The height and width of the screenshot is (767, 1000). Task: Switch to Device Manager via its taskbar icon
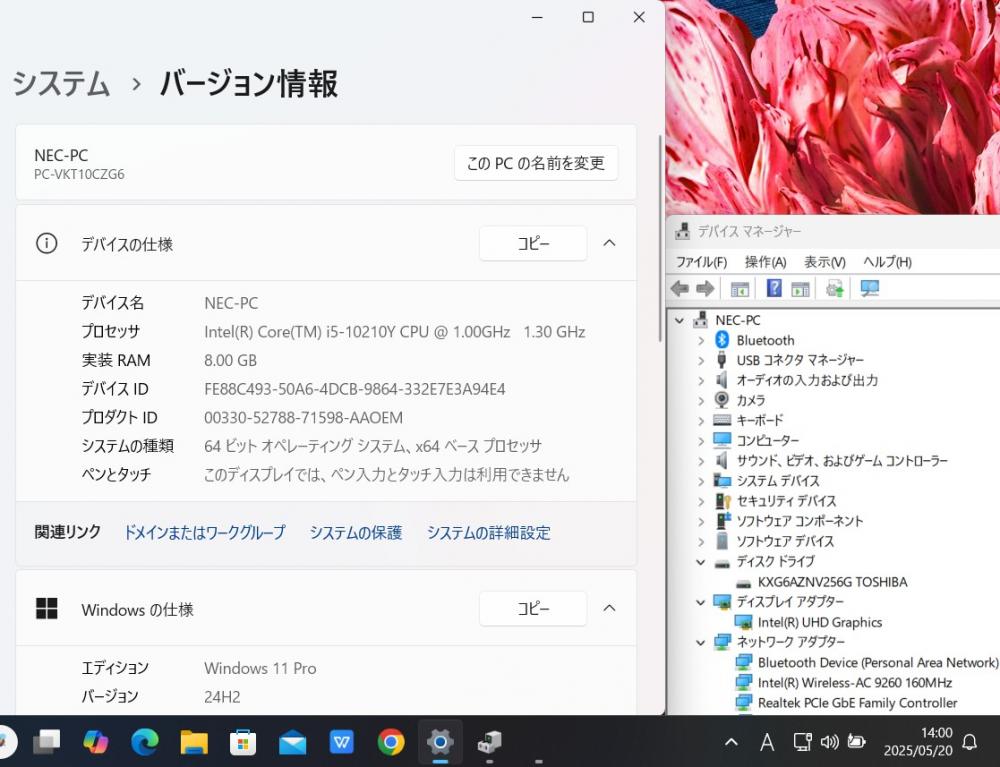(x=489, y=741)
